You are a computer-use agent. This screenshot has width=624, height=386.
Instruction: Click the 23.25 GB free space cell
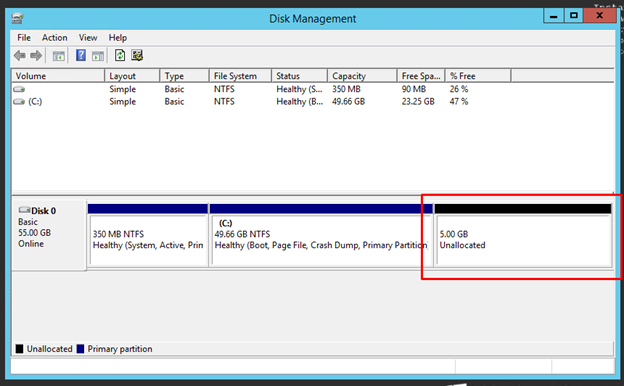click(x=418, y=101)
